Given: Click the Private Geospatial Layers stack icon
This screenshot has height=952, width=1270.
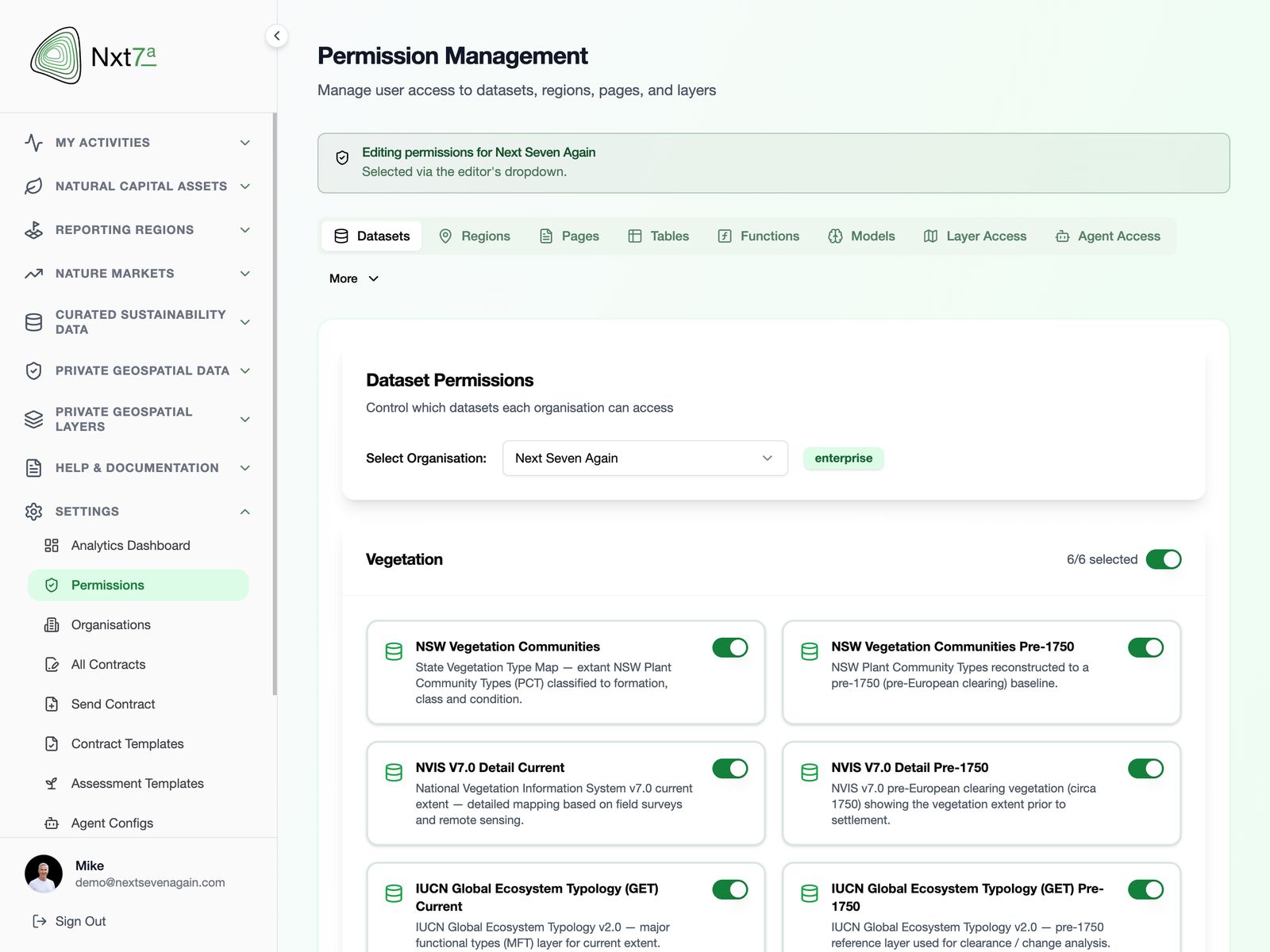Looking at the screenshot, I should (x=33, y=419).
